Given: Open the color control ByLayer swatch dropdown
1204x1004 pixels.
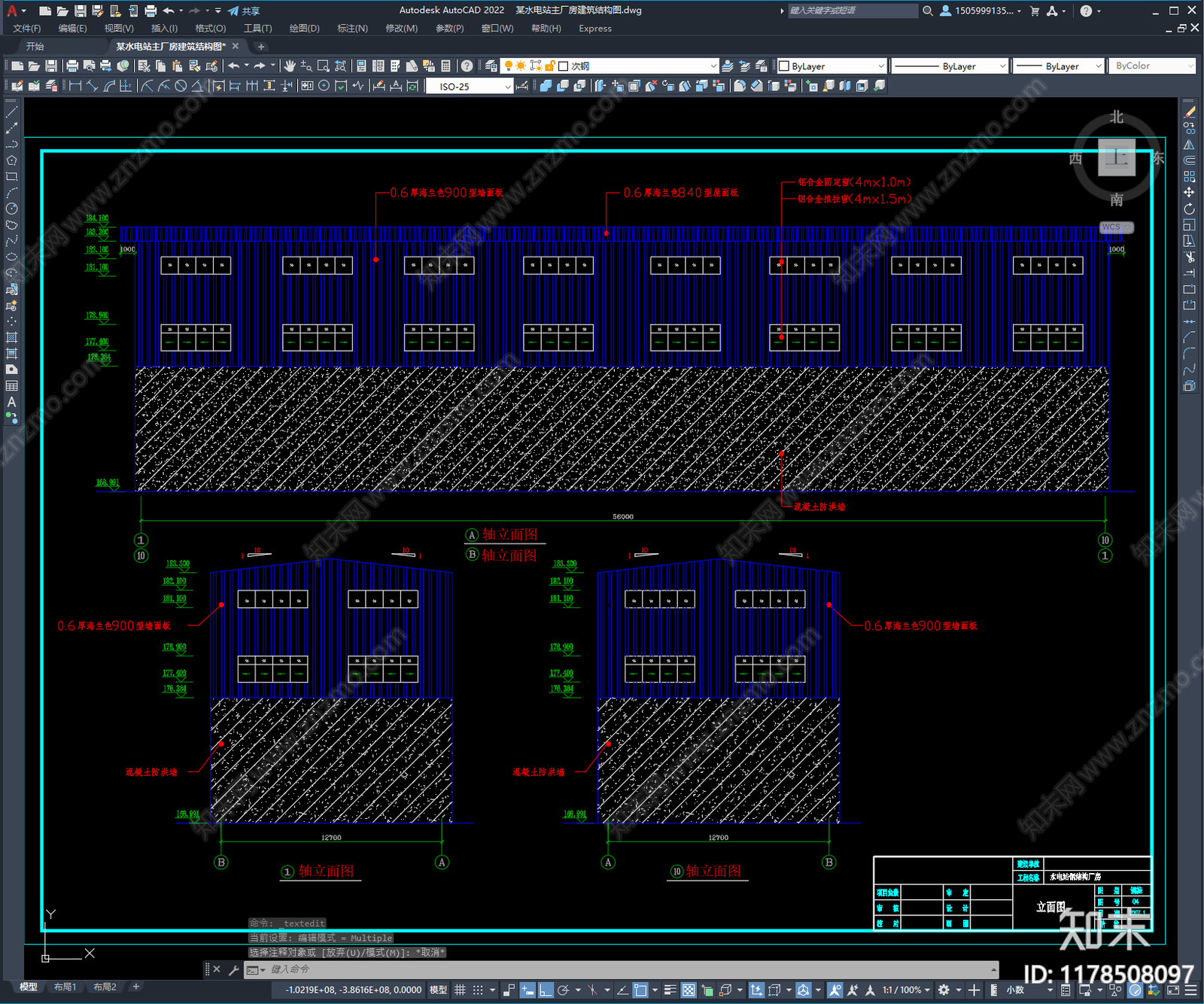Looking at the screenshot, I should [832, 66].
